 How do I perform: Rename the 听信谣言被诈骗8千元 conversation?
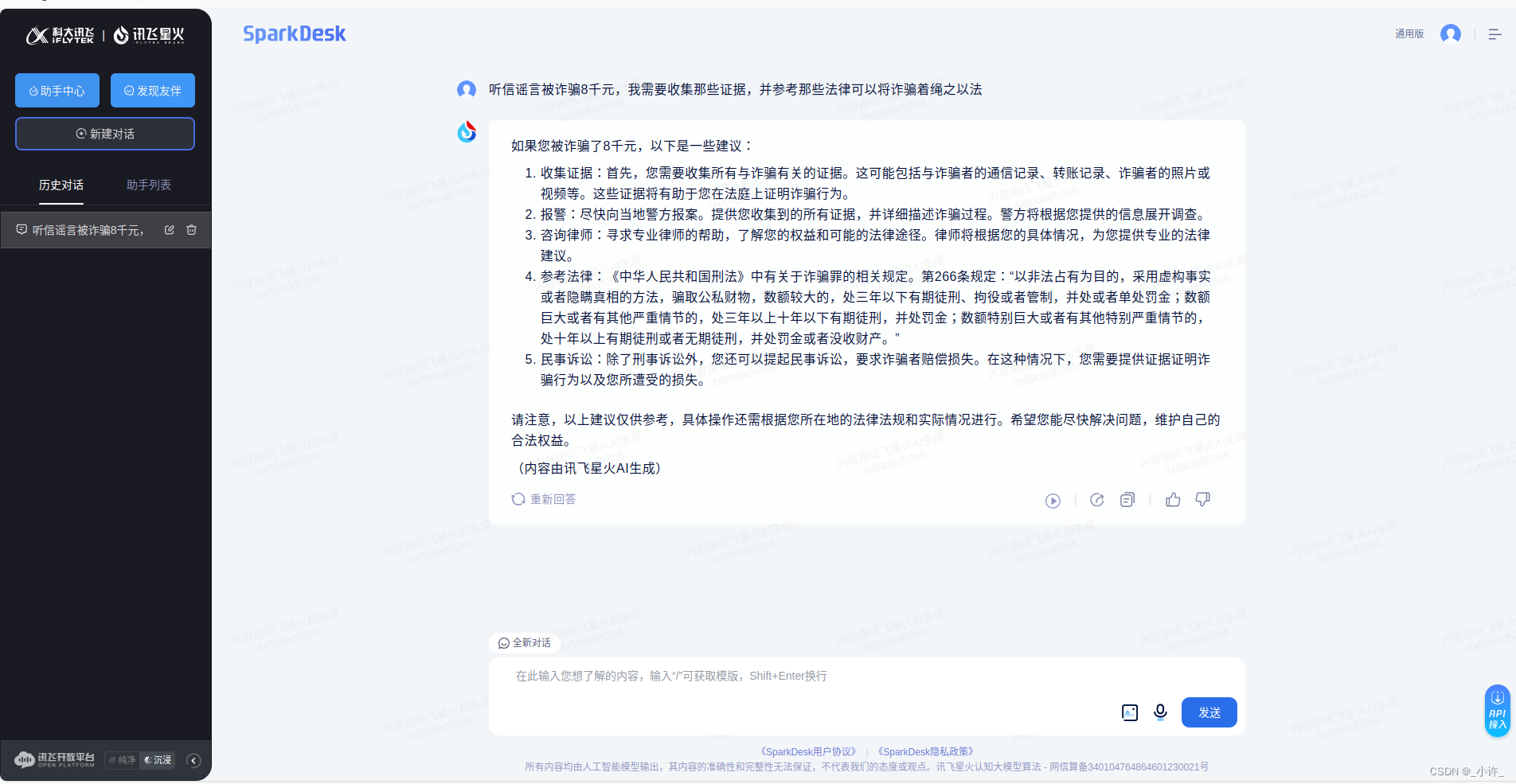click(170, 230)
